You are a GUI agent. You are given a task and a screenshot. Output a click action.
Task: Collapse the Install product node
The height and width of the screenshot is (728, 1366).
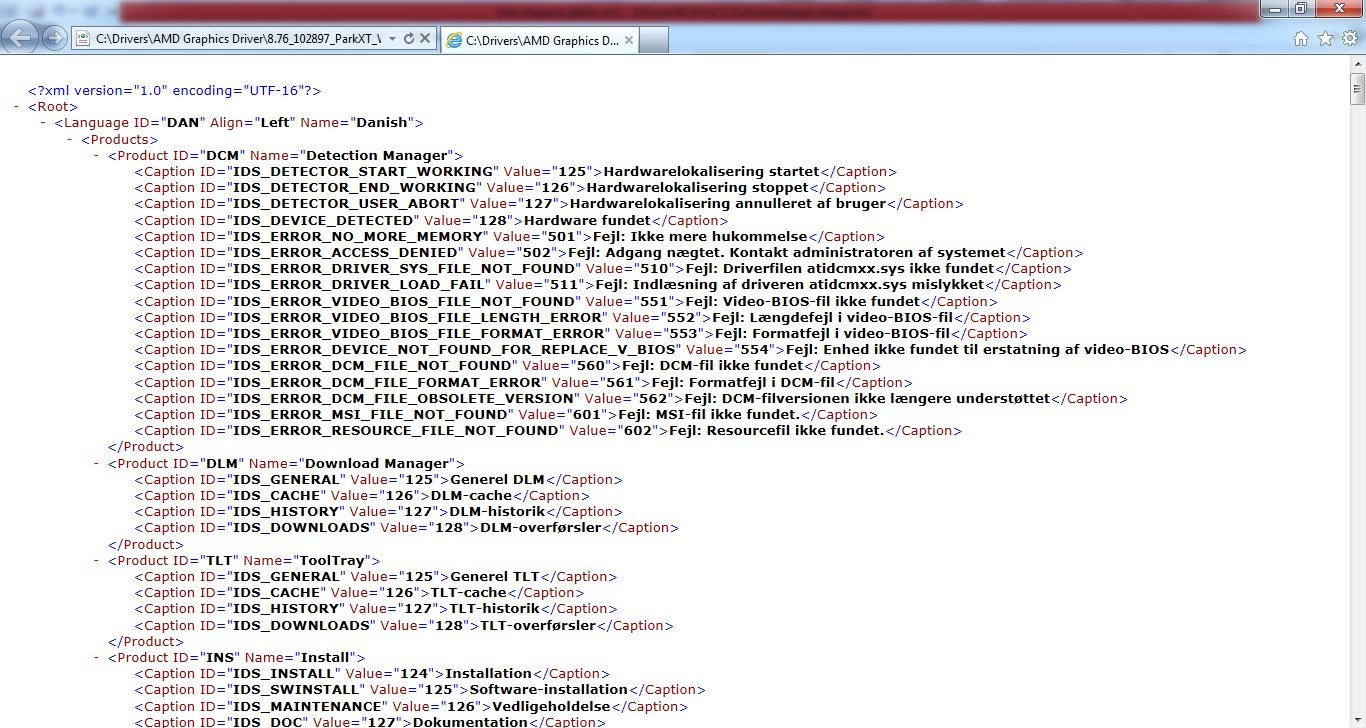tap(97, 657)
